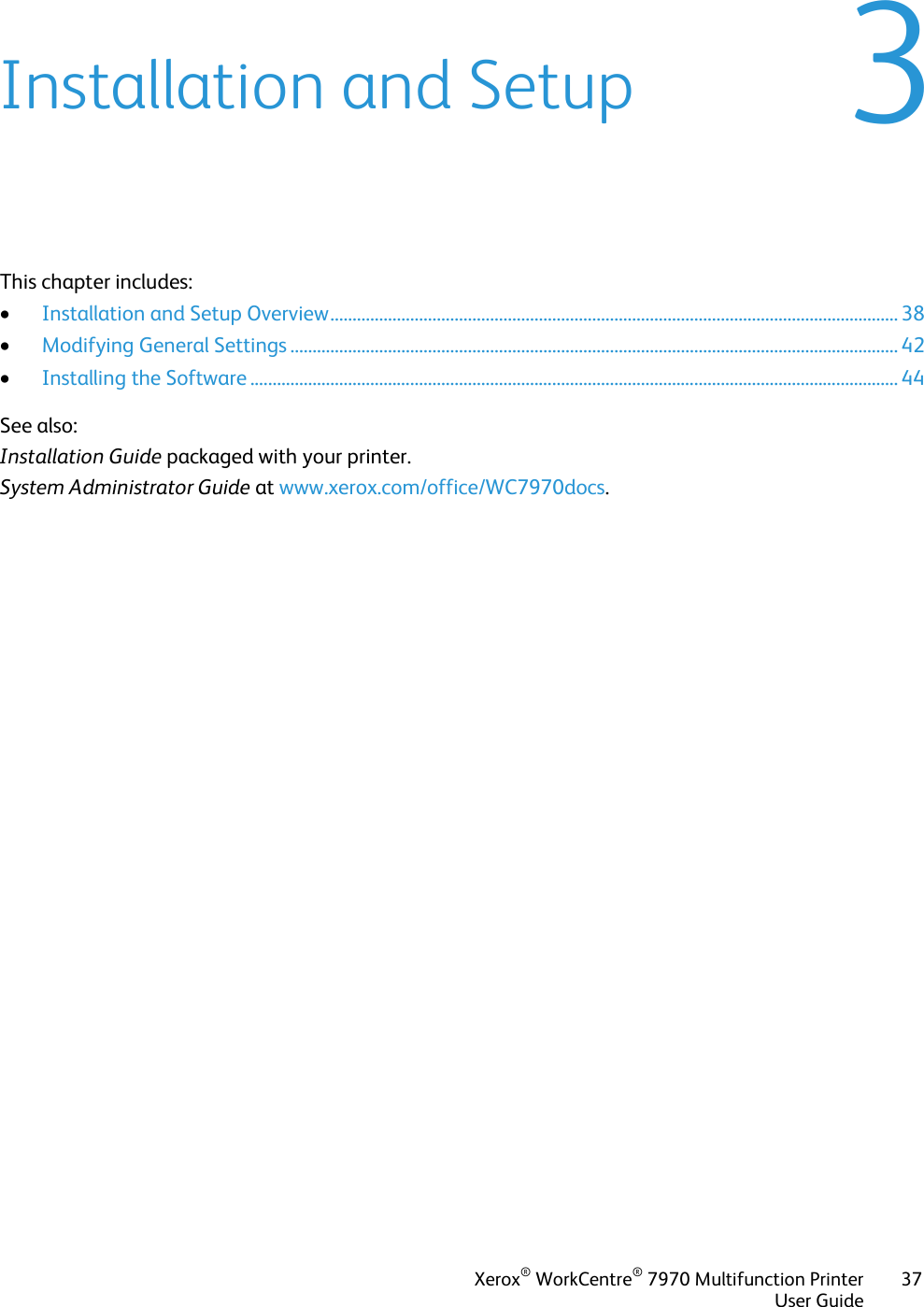Click the 'User Guide' footer text
924x1307 pixels.
819,1300
